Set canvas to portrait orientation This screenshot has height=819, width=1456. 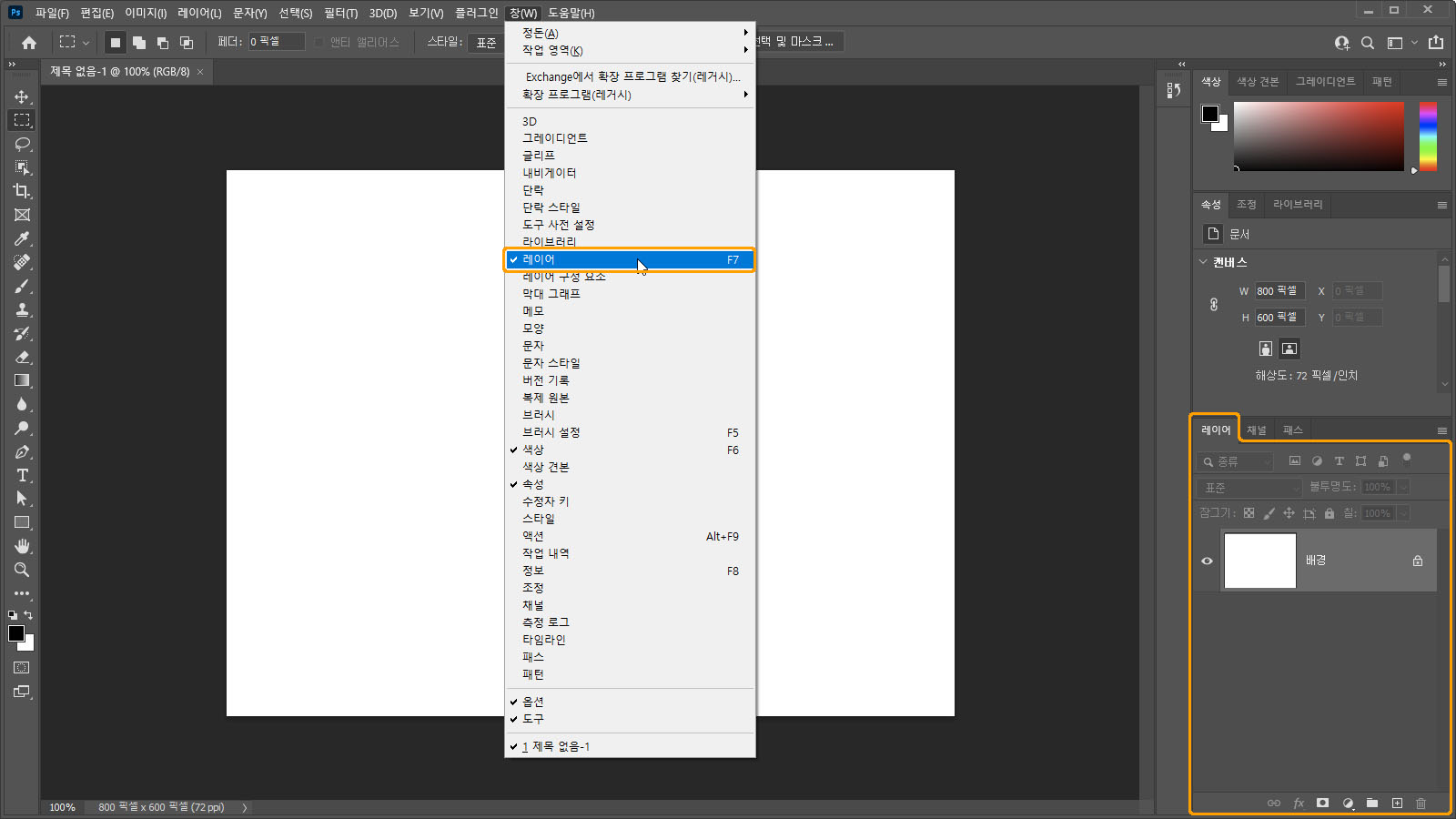pos(1265,349)
